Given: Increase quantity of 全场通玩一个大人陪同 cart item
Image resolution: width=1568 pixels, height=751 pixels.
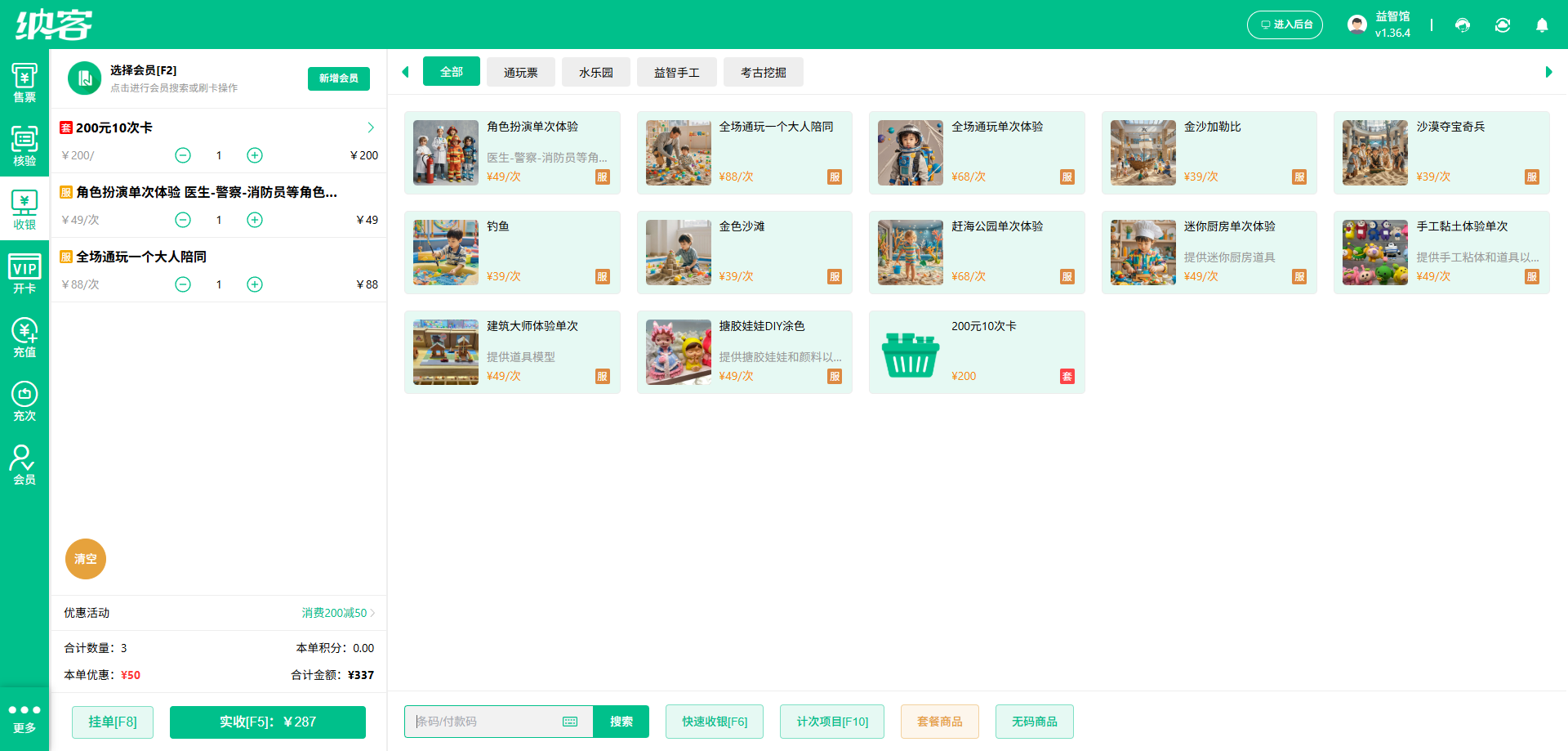Looking at the screenshot, I should (255, 284).
